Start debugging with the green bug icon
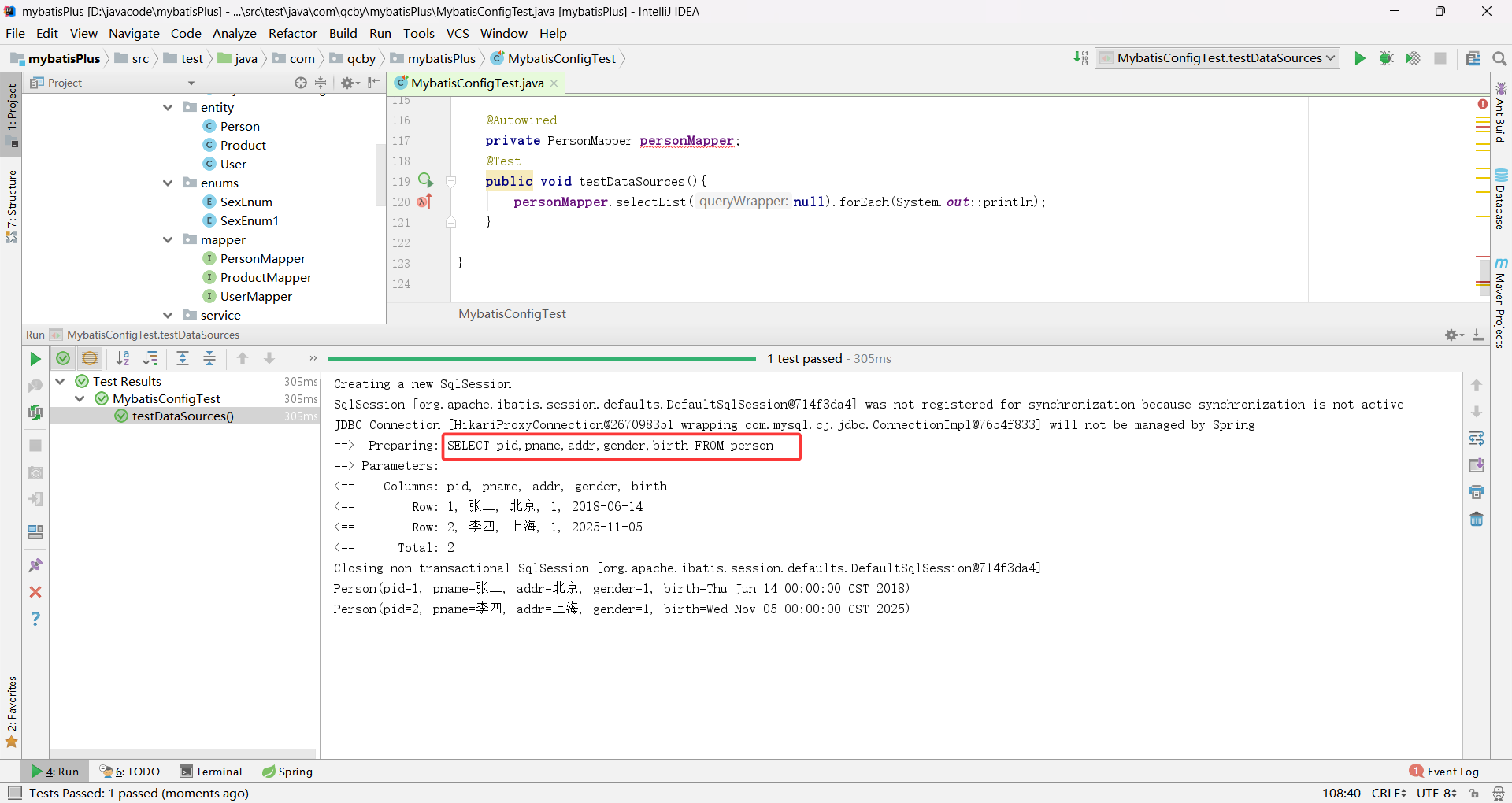The image size is (1512, 803). coord(1386,58)
